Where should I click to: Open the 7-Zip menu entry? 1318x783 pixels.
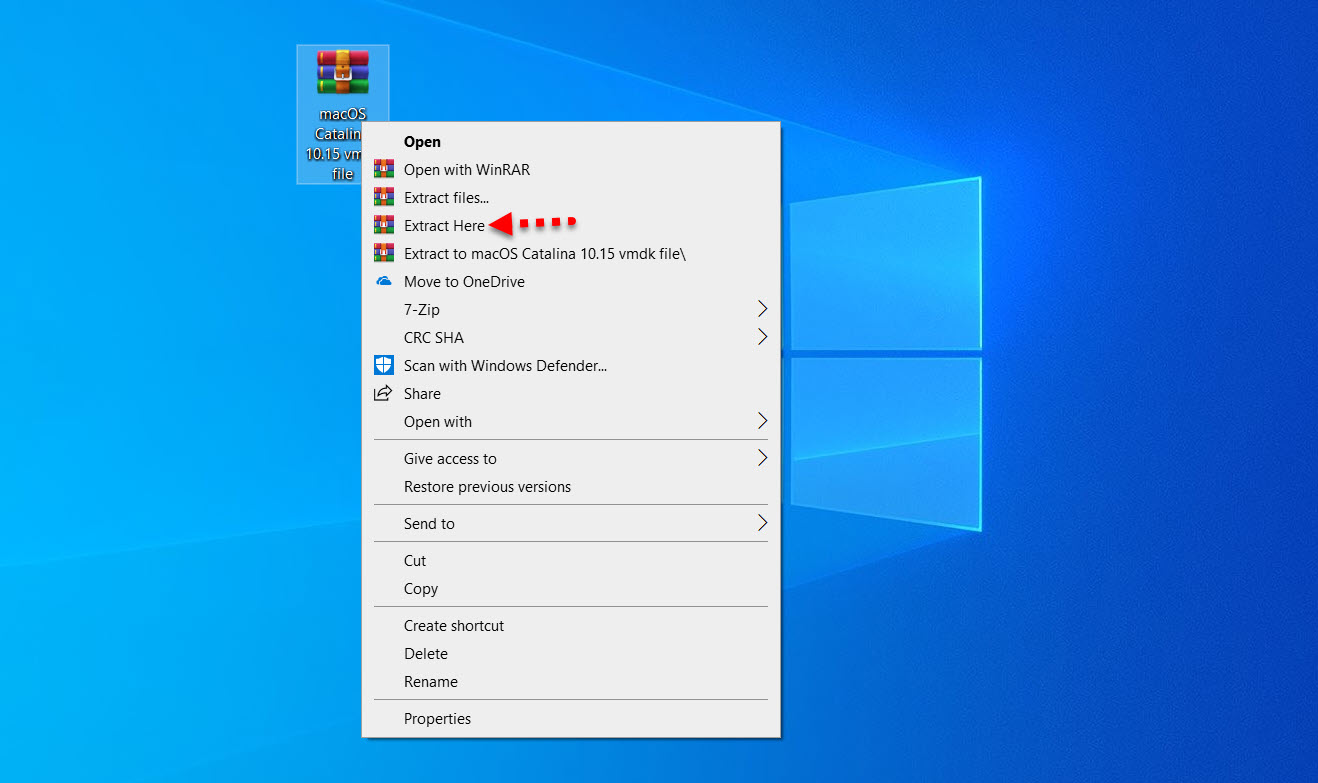(x=570, y=310)
